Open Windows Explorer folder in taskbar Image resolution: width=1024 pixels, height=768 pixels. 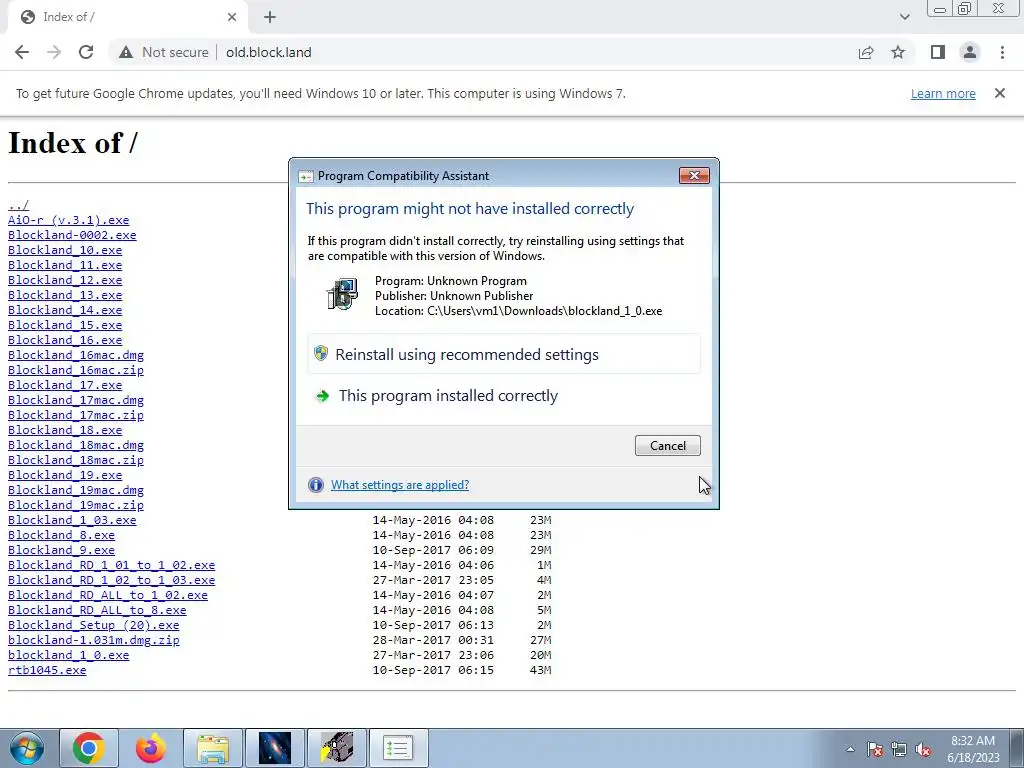point(213,748)
